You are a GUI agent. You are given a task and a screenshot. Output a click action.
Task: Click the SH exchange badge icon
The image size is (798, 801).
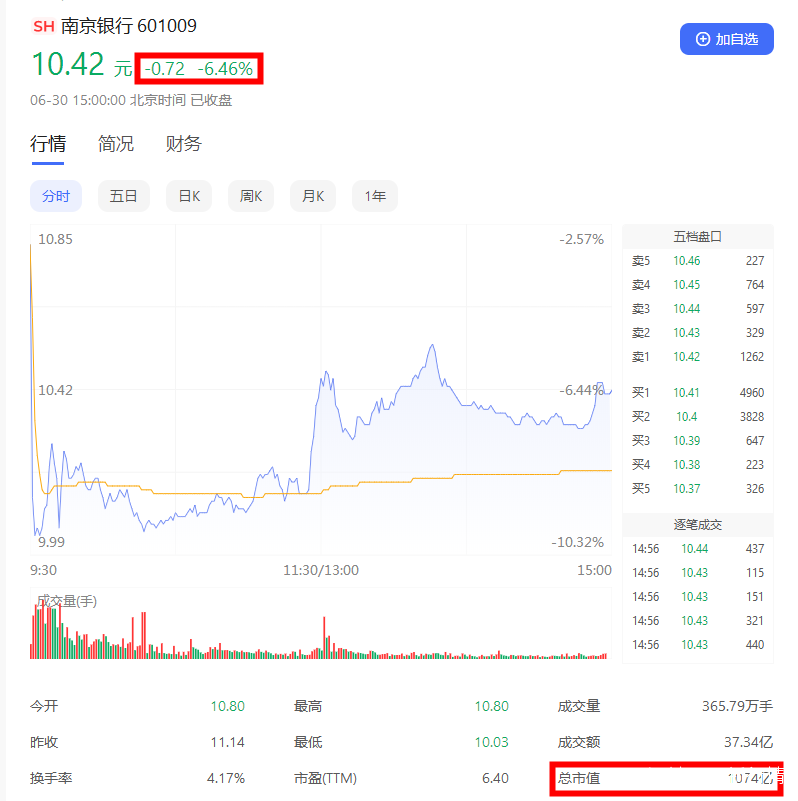43,26
